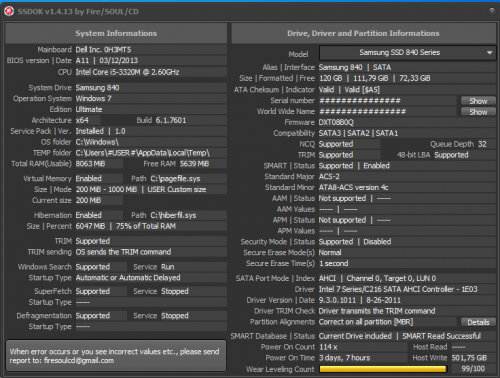Click the System Informations panel header
This screenshot has width=500, height=378.
coord(116,33)
